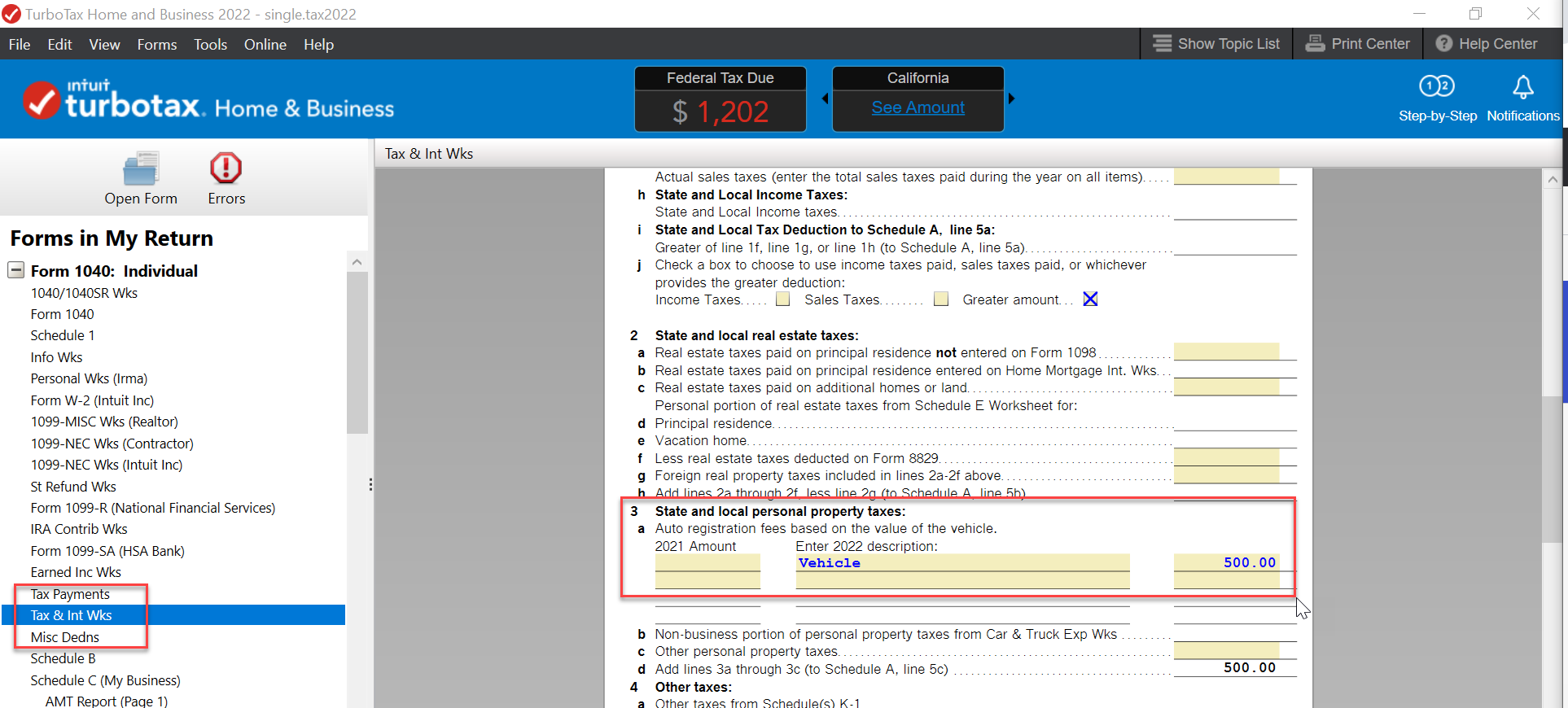Open the Help menu
The width and height of the screenshot is (1568, 708).
(x=318, y=45)
